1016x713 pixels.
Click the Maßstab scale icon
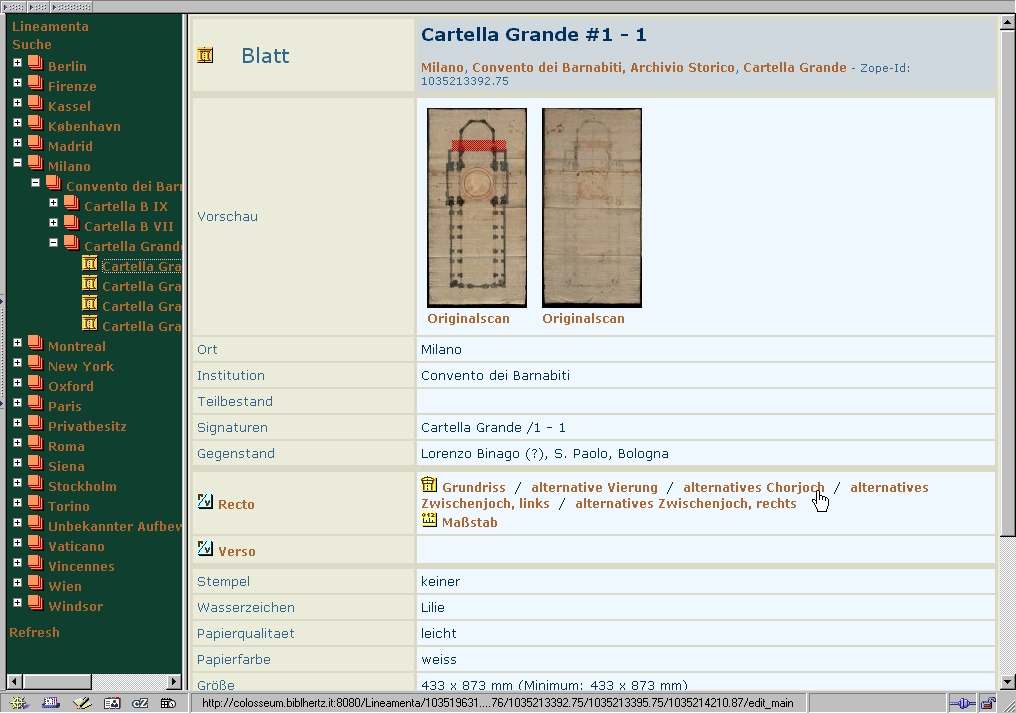[429, 521]
